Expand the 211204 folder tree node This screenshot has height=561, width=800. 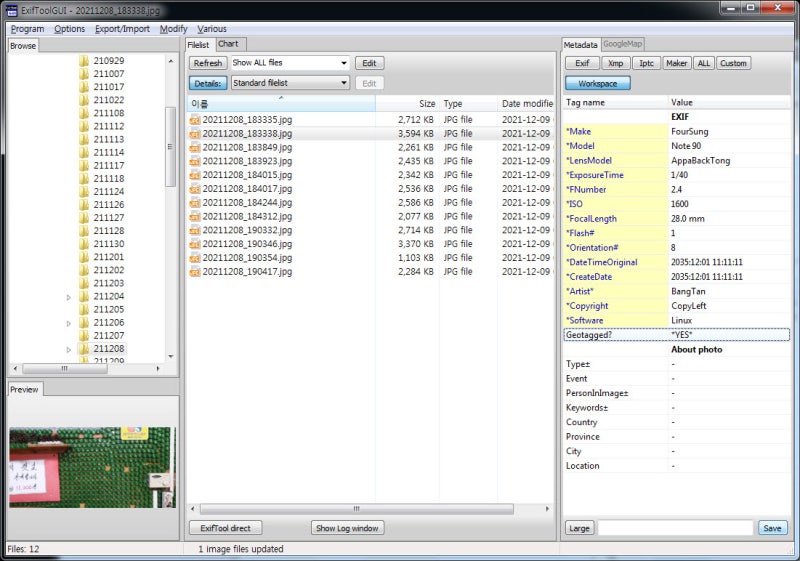pos(68,297)
